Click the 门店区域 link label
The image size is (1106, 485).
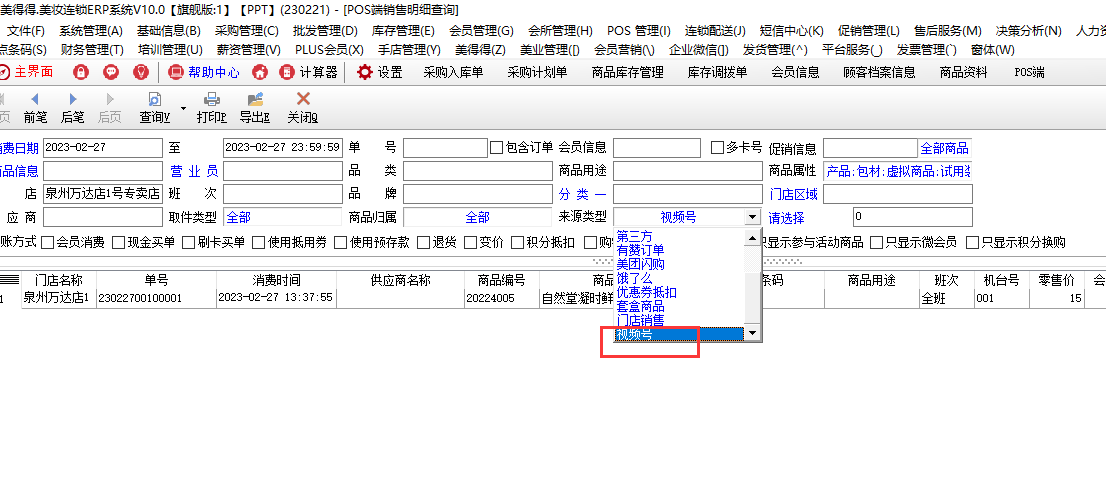(x=794, y=194)
